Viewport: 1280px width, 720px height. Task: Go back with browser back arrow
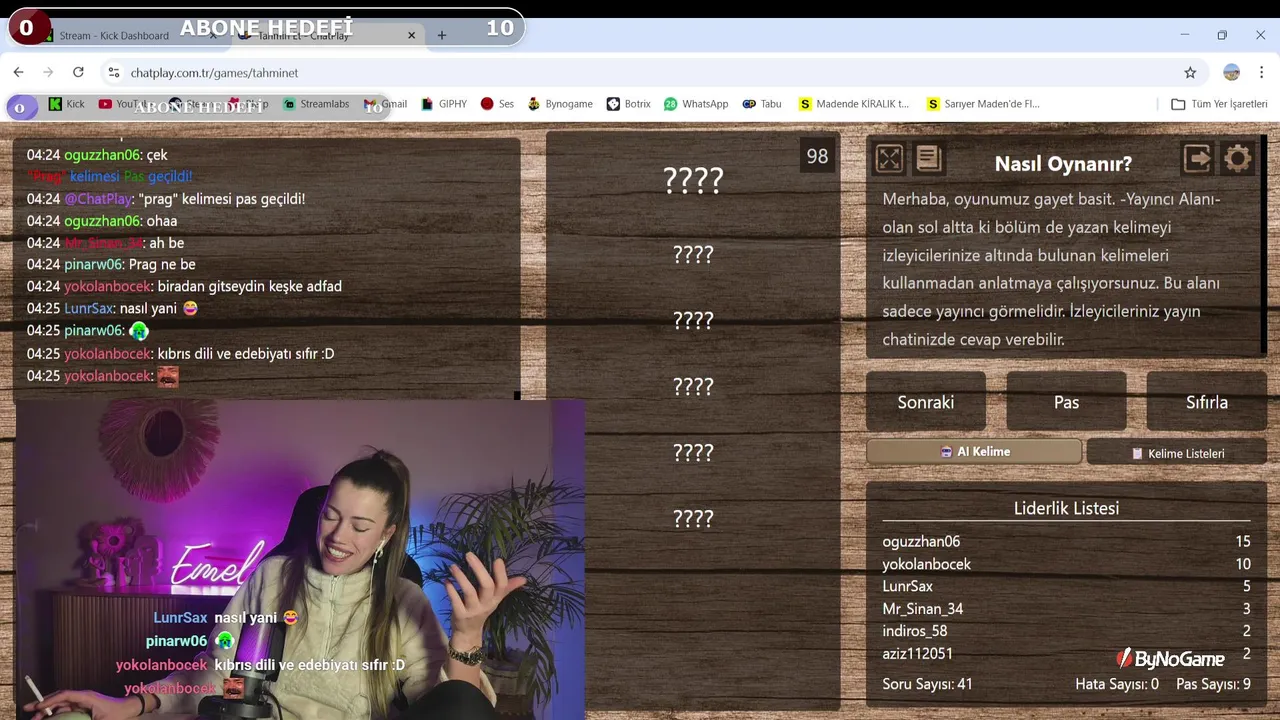point(18,72)
